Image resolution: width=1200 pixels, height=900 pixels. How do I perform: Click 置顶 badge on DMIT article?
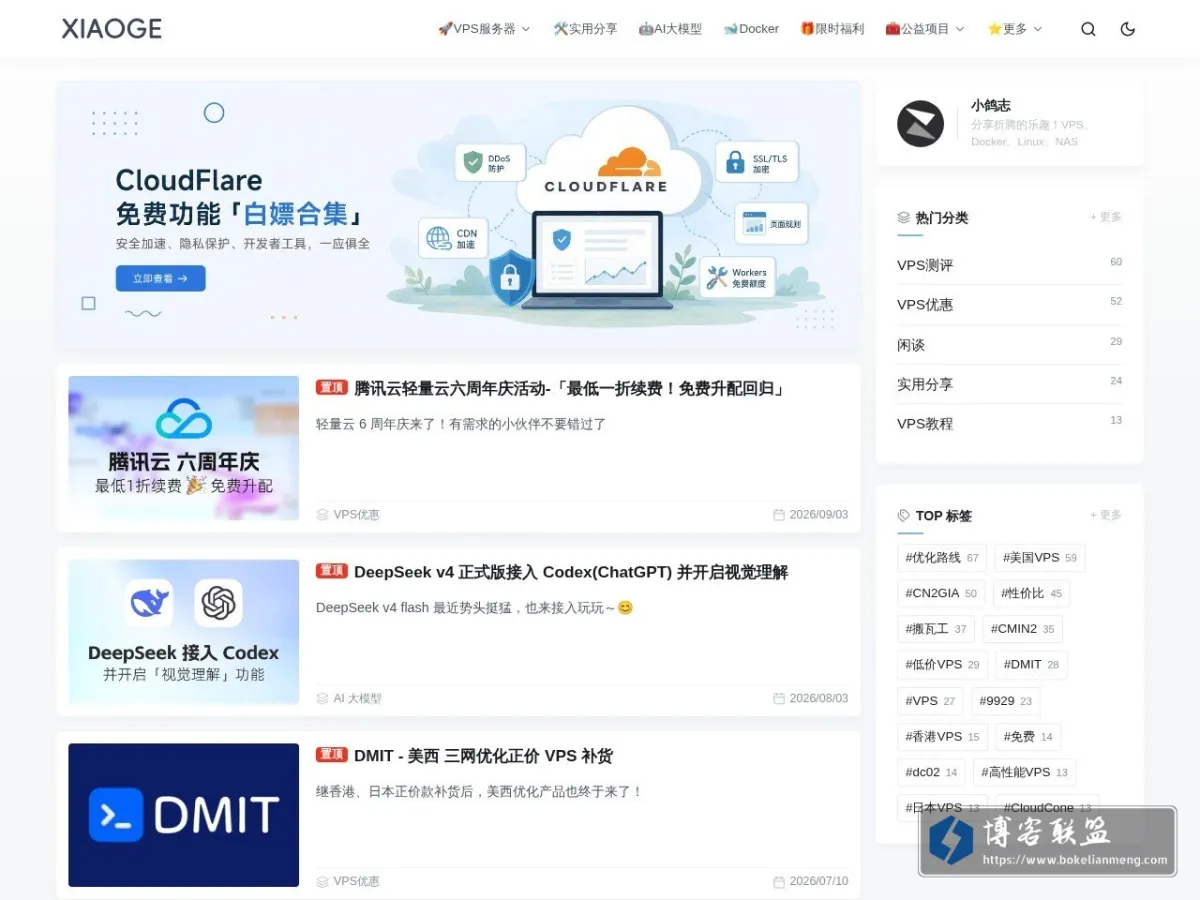[332, 754]
